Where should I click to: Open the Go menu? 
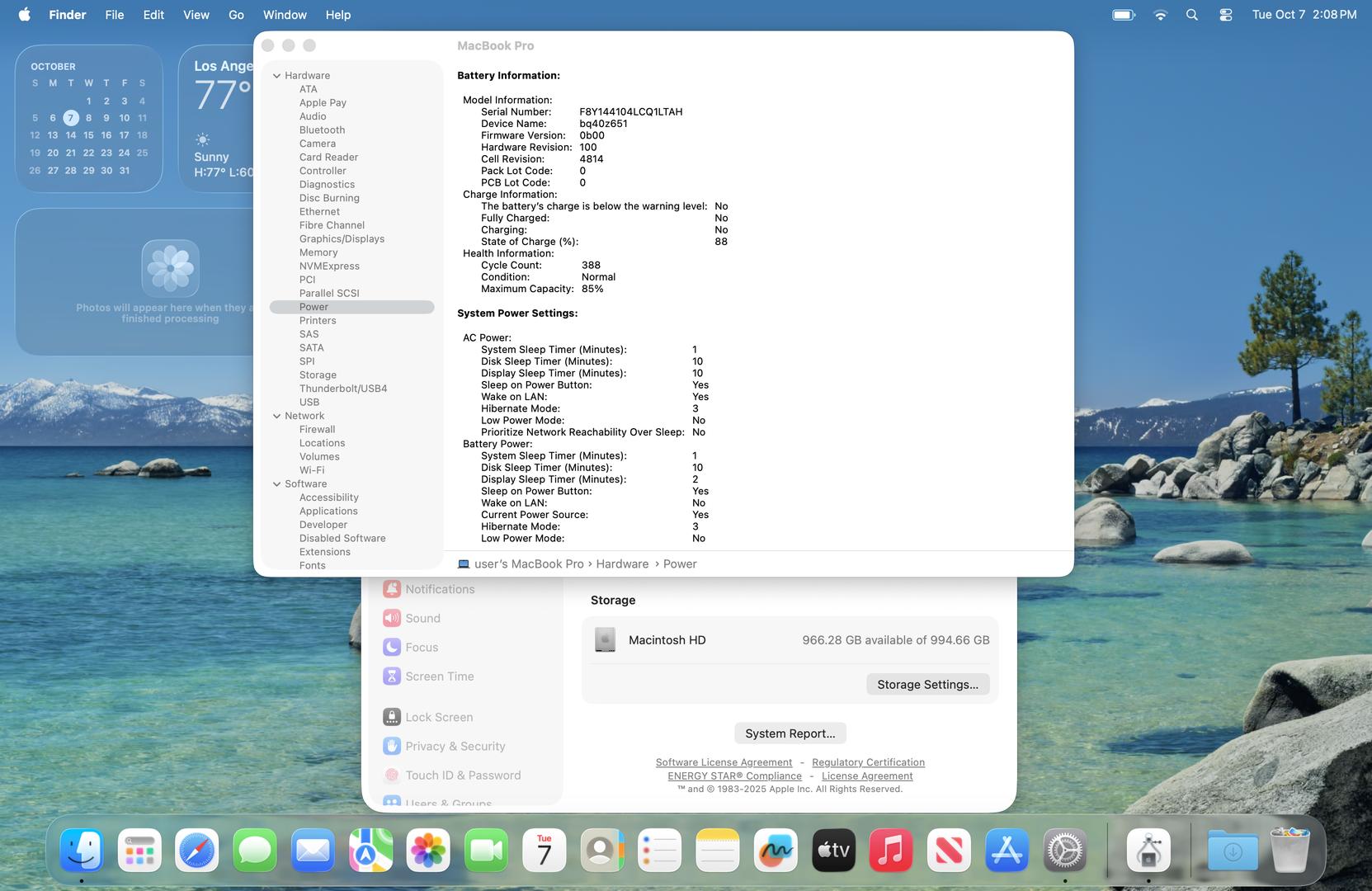[x=236, y=15]
